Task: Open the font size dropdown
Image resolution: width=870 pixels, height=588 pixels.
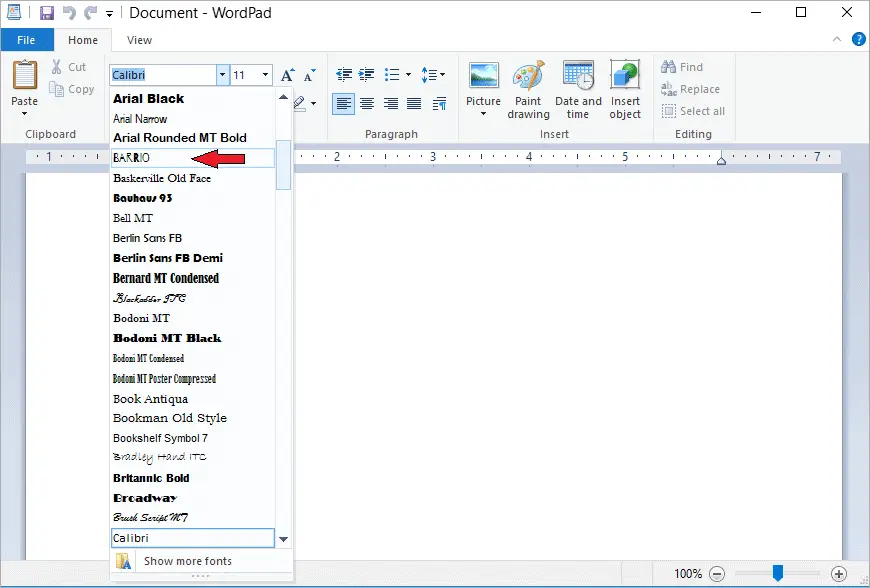Action: pyautogui.click(x=265, y=75)
